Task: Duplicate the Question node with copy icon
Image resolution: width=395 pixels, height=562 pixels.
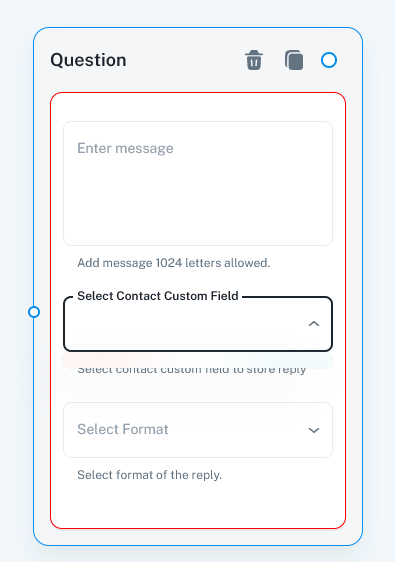Action: (294, 60)
